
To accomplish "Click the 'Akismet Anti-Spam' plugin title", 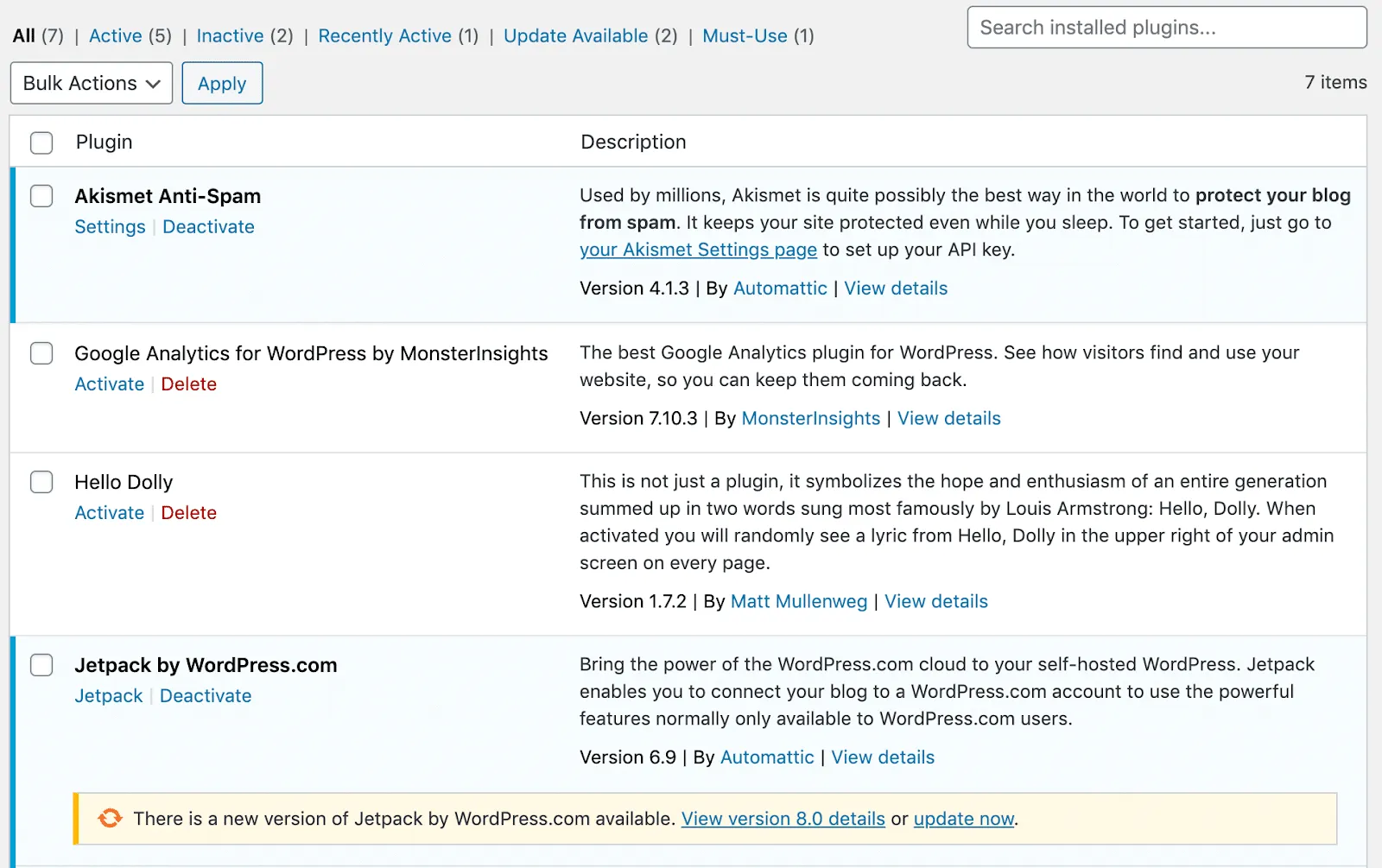I will (168, 196).
